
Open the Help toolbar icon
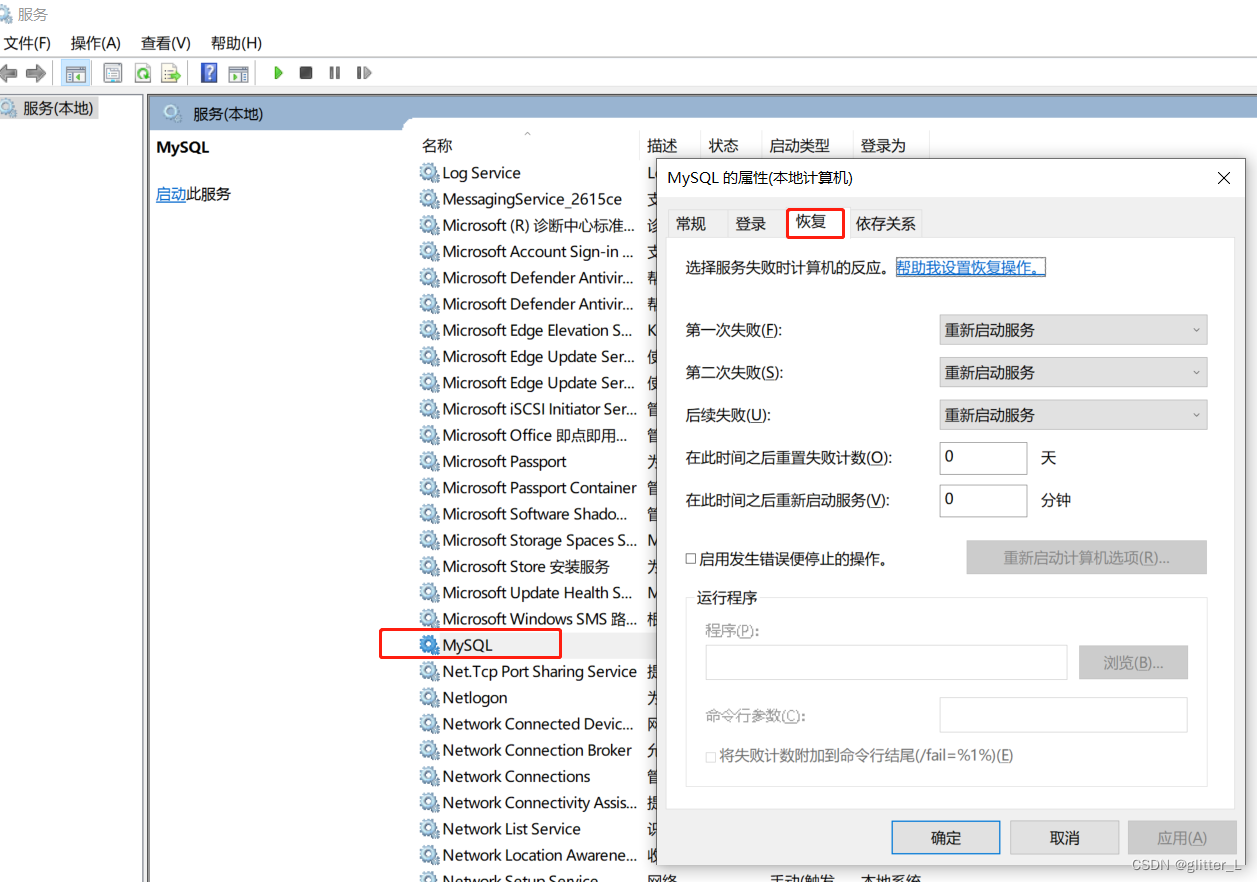click(209, 73)
